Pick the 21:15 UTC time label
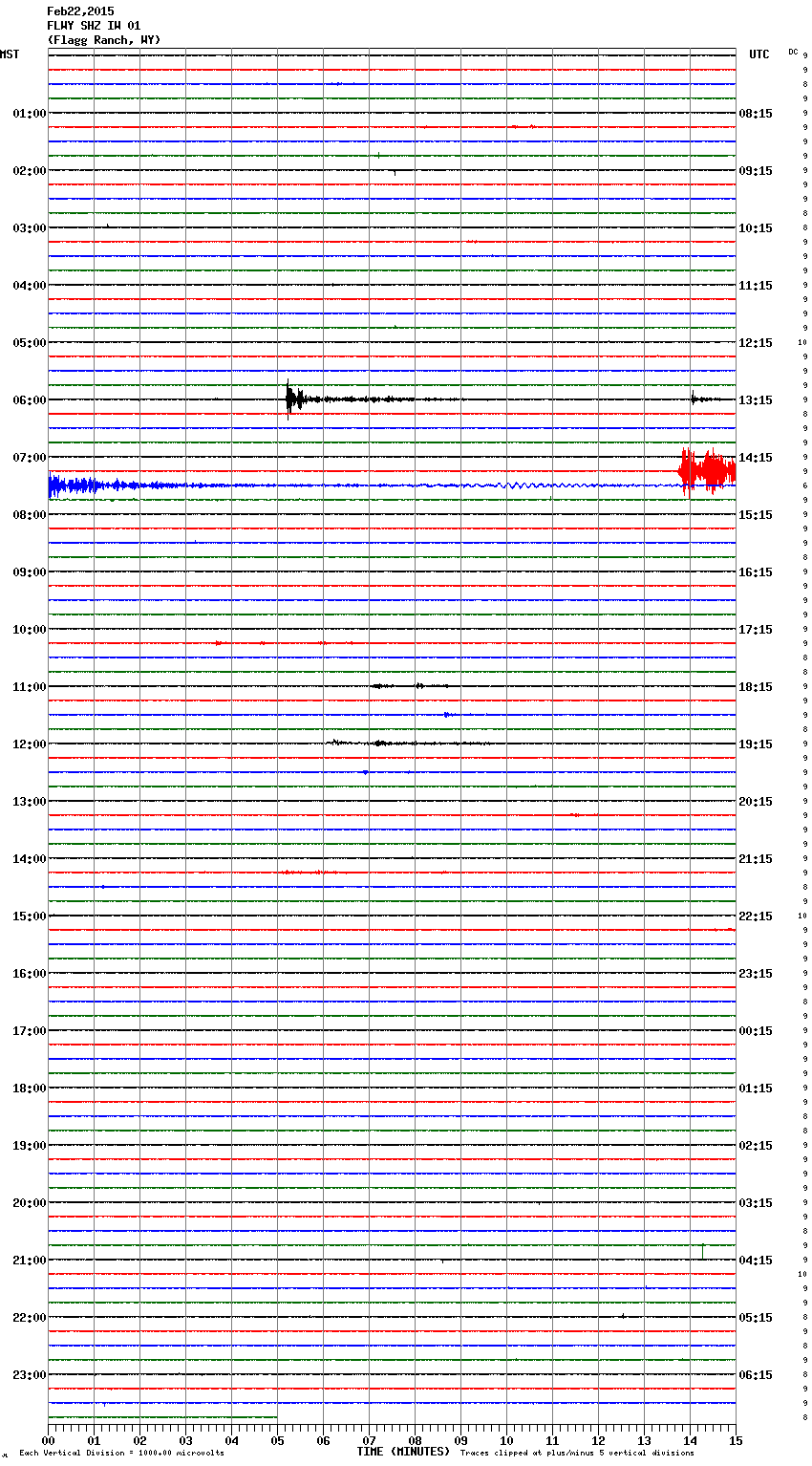 [x=756, y=859]
